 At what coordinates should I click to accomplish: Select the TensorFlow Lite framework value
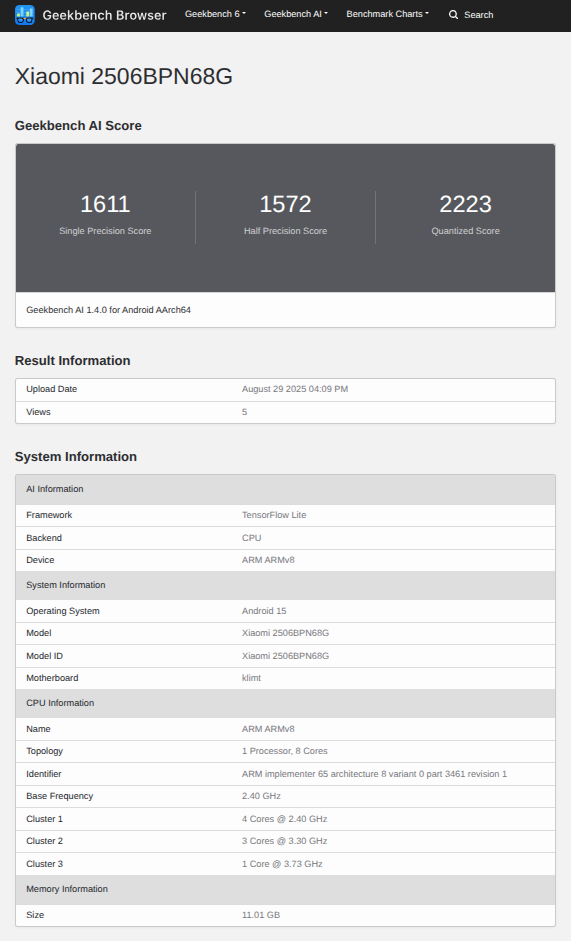274,515
